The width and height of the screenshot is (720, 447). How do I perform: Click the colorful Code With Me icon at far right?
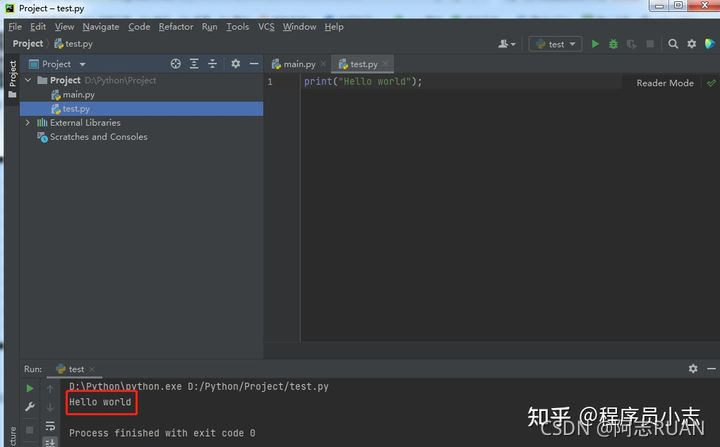coord(710,44)
